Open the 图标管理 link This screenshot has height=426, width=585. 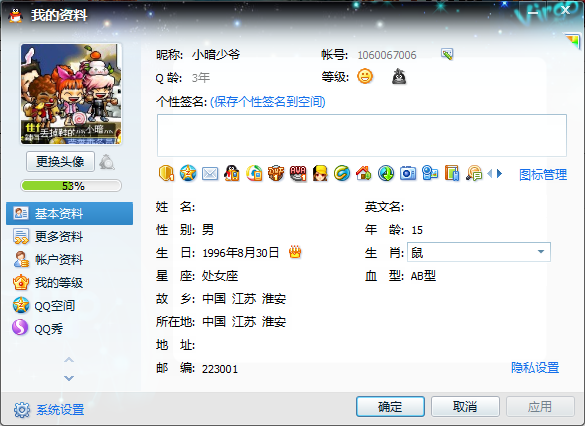tap(543, 175)
